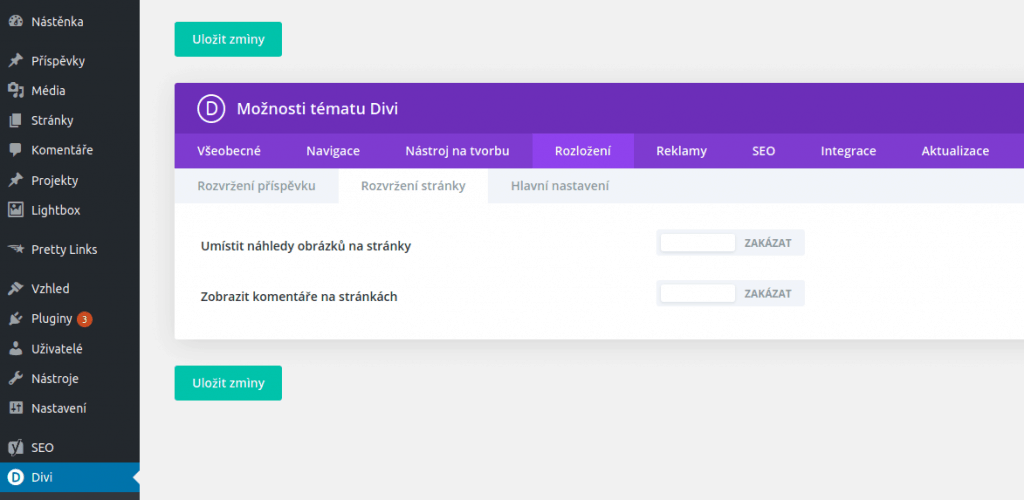The width and height of the screenshot is (1024, 500).
Task: Select the Divi sidebar menu item
Action: click(x=70, y=478)
